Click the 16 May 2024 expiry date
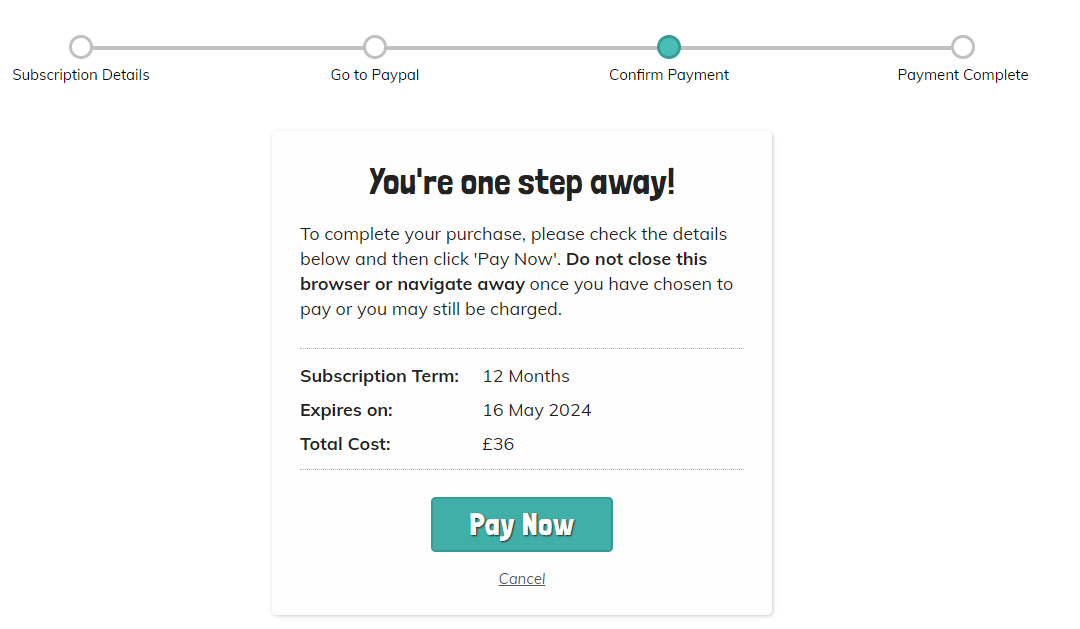Viewport: 1080px width, 629px height. 537,410
